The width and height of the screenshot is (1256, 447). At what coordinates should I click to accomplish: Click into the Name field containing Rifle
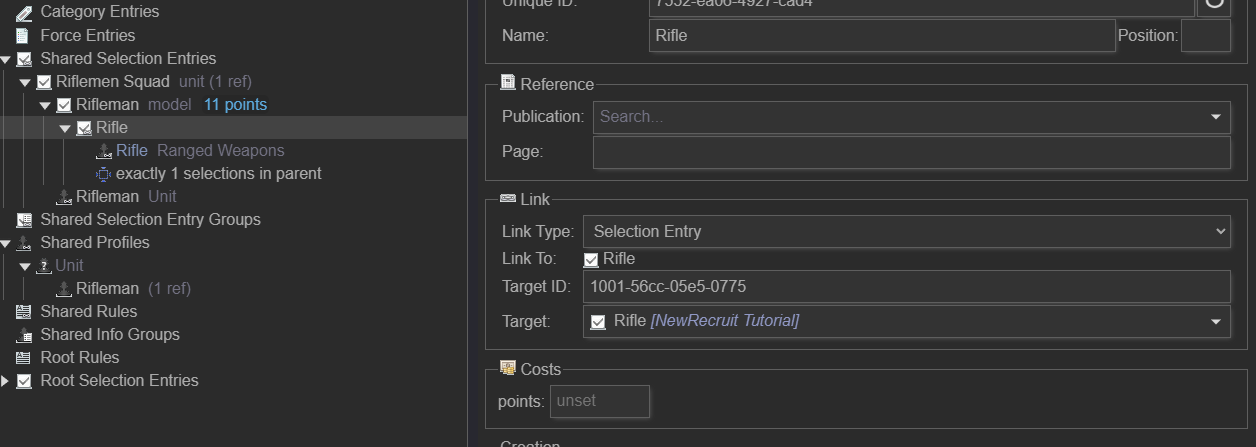pyautogui.click(x=882, y=35)
